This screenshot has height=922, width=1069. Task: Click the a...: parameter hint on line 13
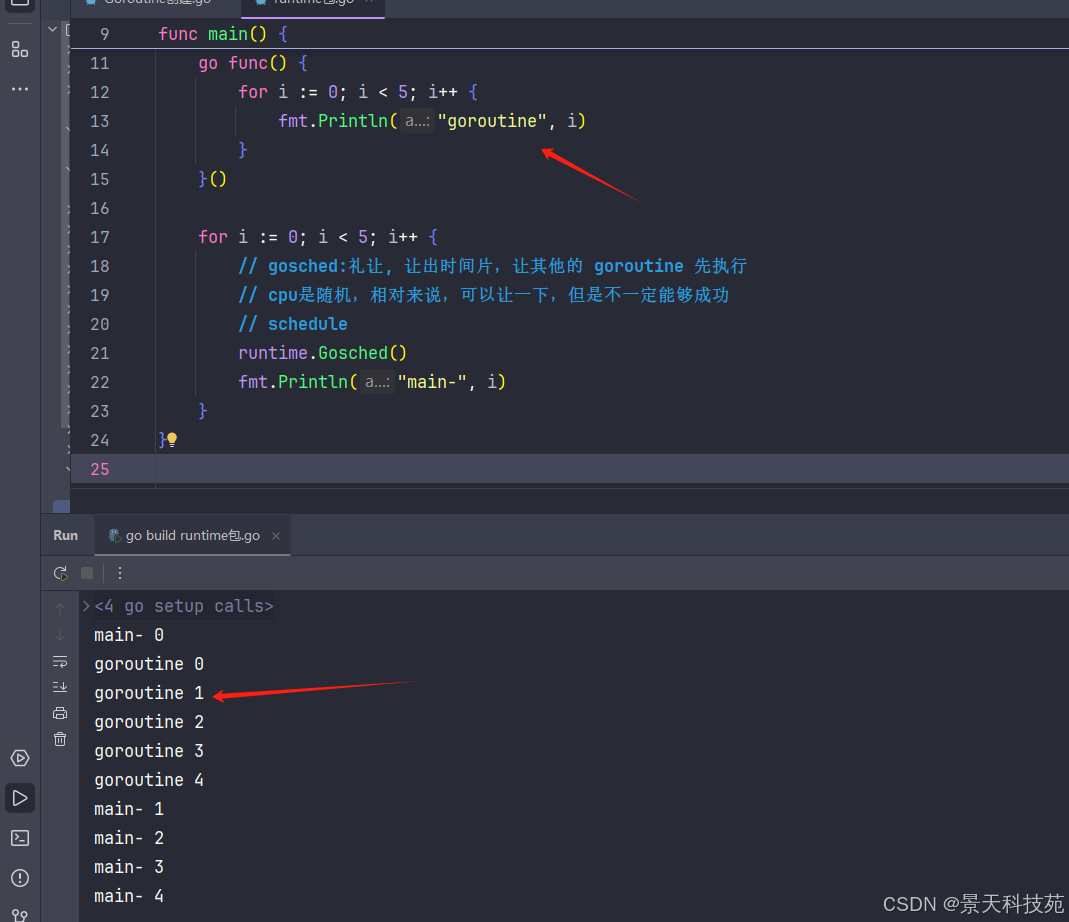point(417,121)
